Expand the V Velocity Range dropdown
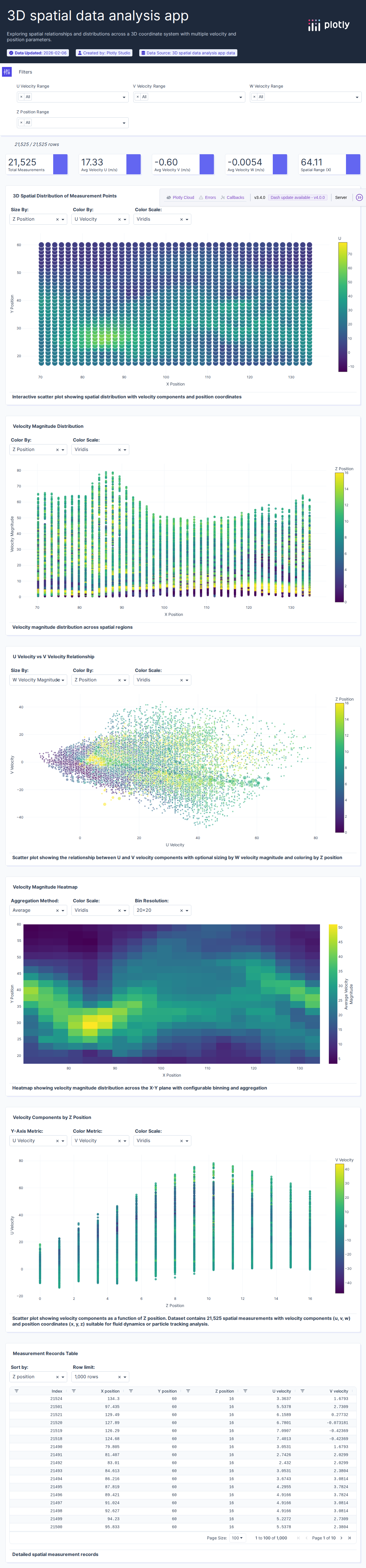The image size is (366, 1568). [241, 97]
